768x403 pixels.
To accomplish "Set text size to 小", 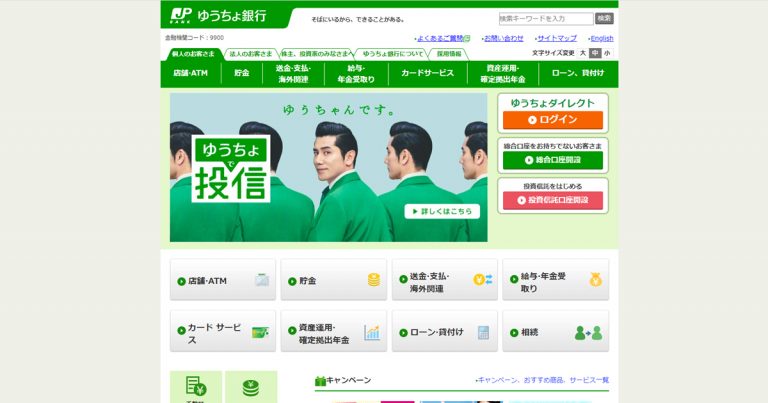I will pyautogui.click(x=607, y=53).
